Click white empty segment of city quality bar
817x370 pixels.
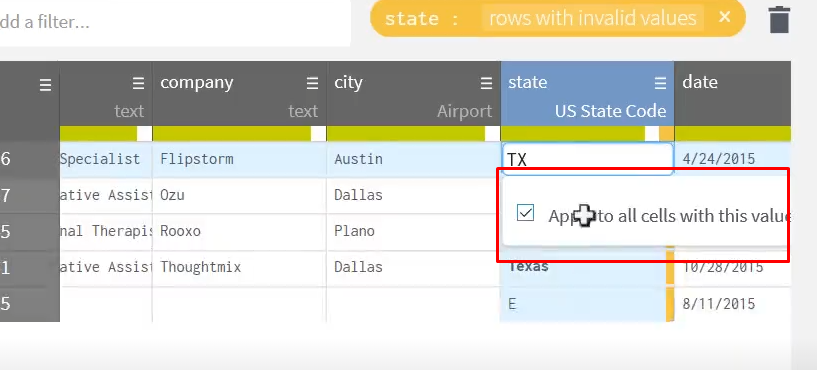[492, 134]
